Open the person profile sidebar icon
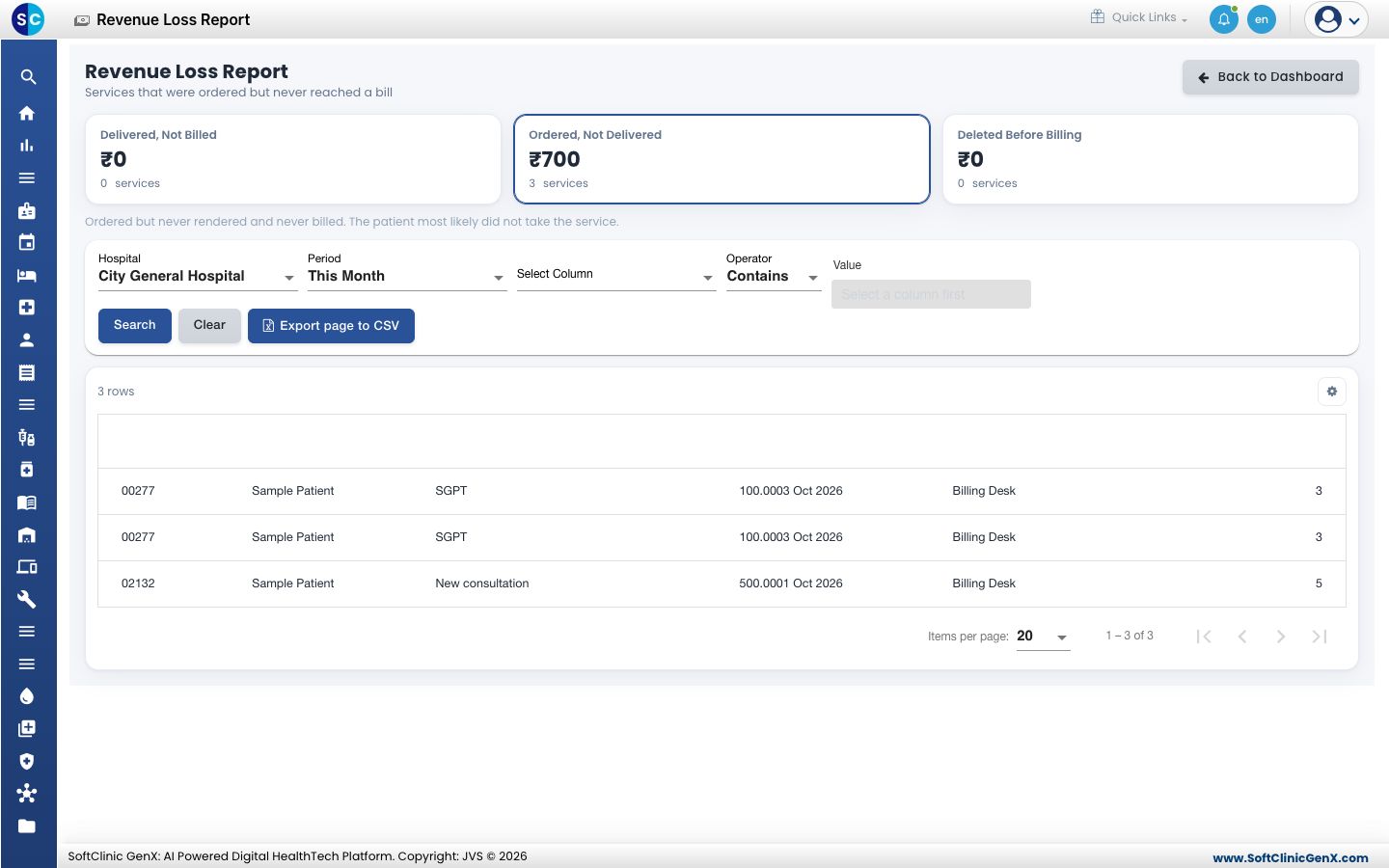This screenshot has width=1389, height=868. pos(27,339)
